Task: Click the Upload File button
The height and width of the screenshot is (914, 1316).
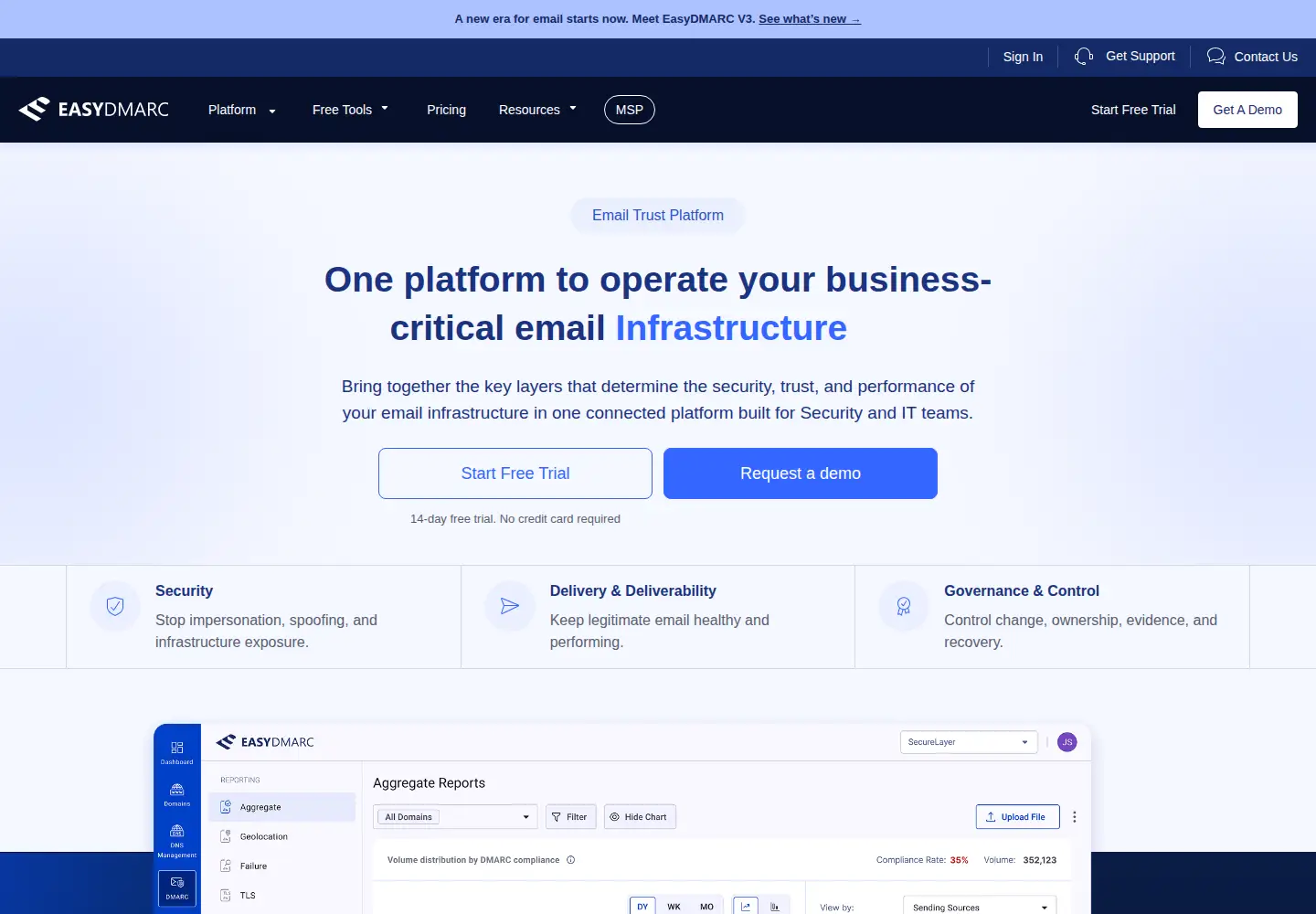Action: point(1018,817)
